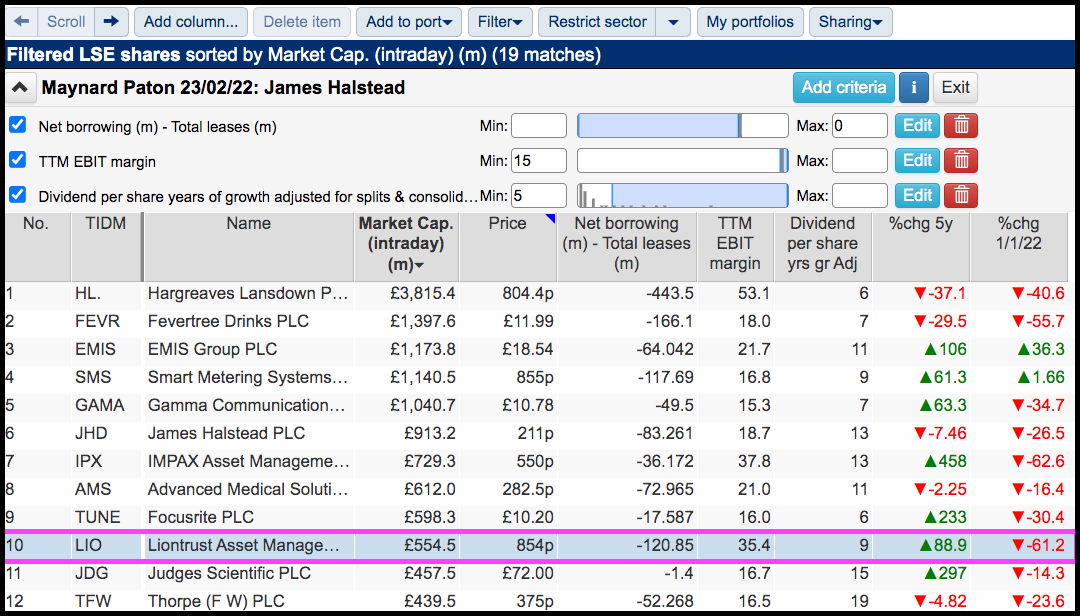
Task: Open the Add to port dropdown
Action: tap(409, 22)
